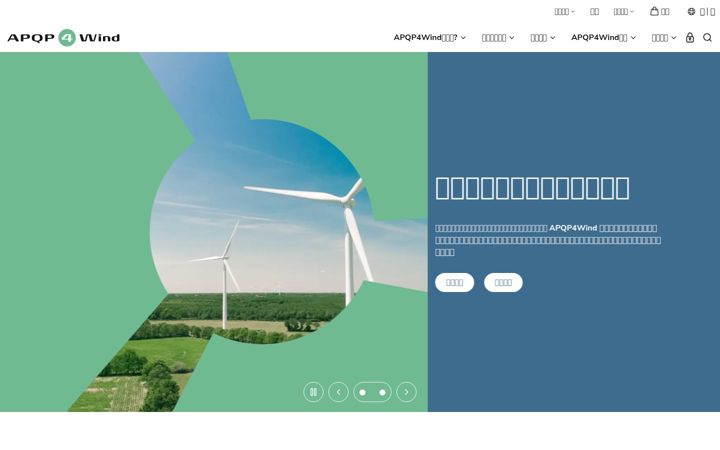Click first white hero pill button
This screenshot has height=450, width=720.
click(x=455, y=282)
